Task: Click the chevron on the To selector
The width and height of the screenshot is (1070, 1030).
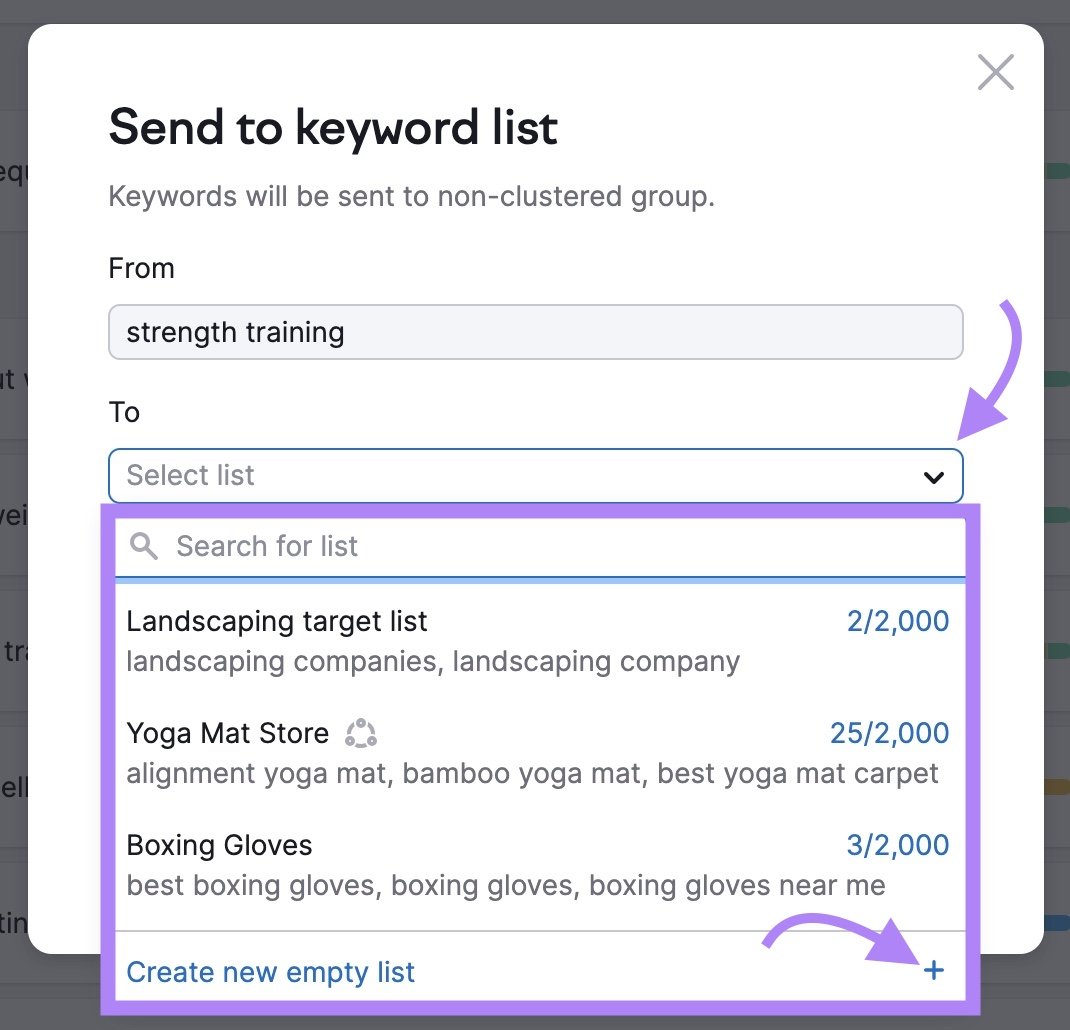Action: pos(933,477)
